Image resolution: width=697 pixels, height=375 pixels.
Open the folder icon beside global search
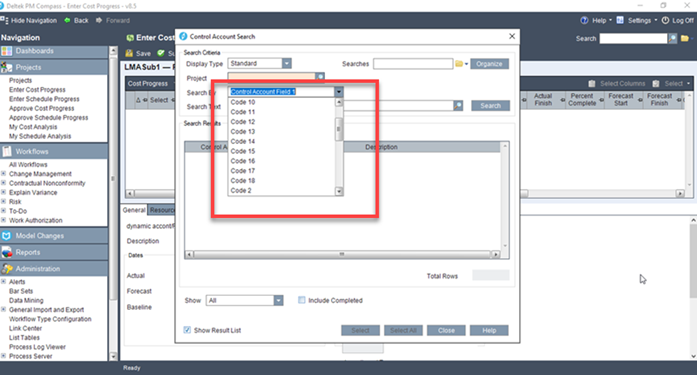685,39
